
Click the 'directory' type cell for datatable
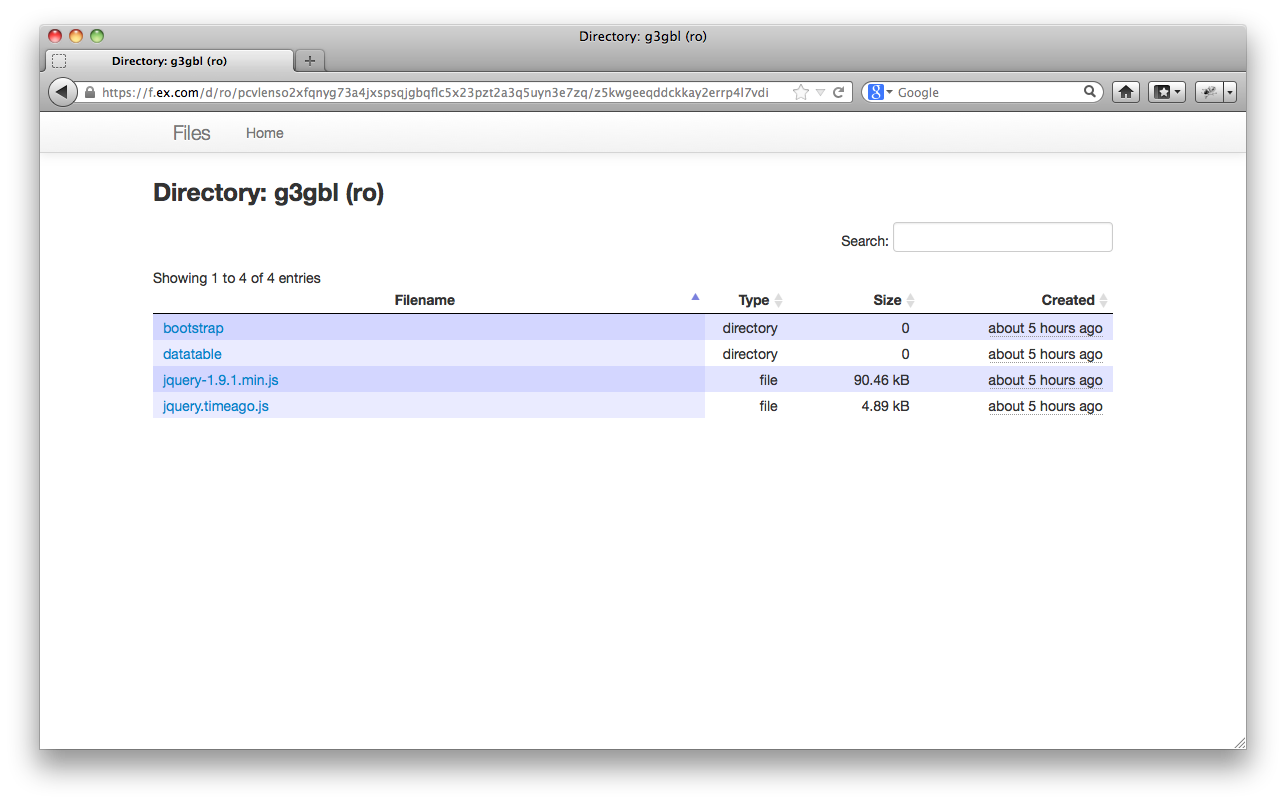(x=750, y=354)
